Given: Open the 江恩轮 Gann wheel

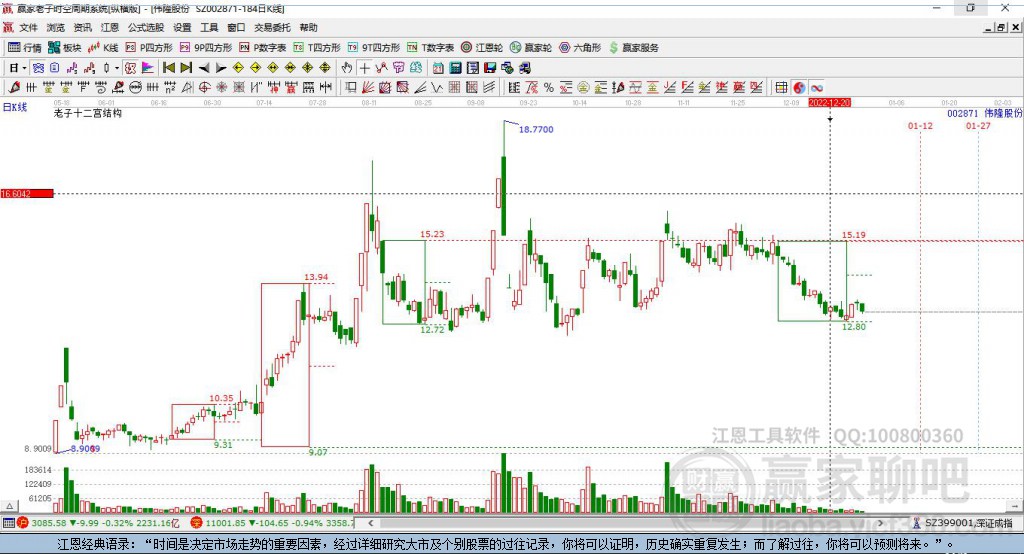Looking at the screenshot, I should [482, 48].
